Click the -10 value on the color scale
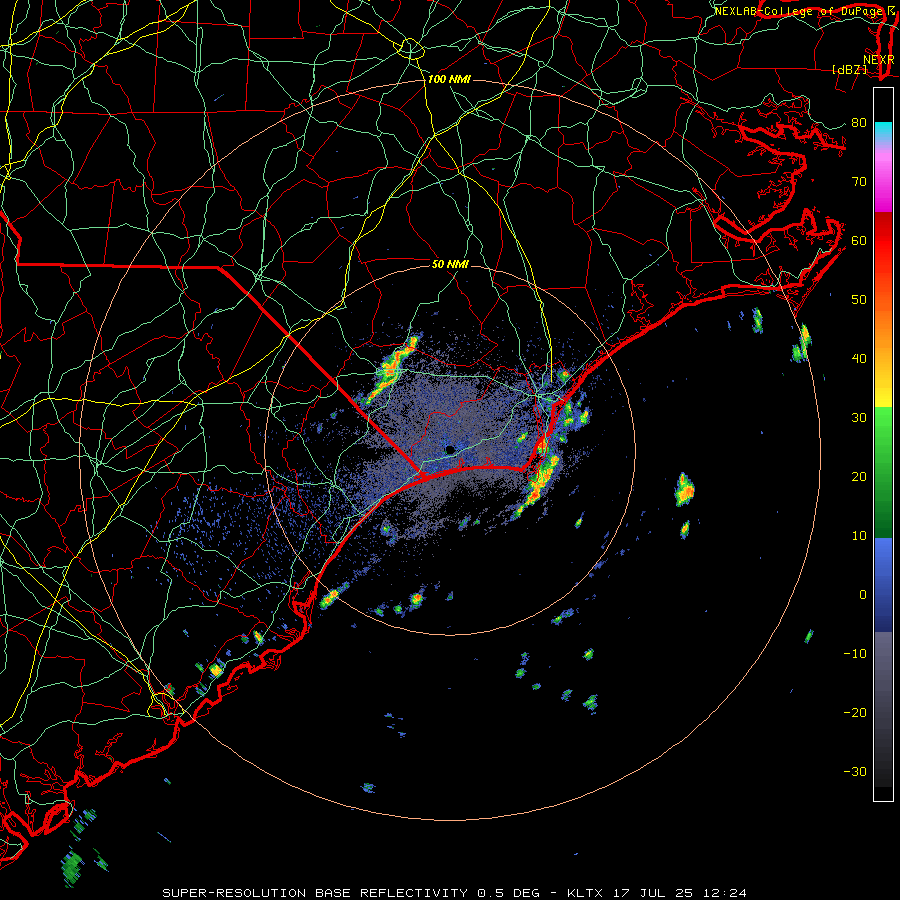 point(855,654)
